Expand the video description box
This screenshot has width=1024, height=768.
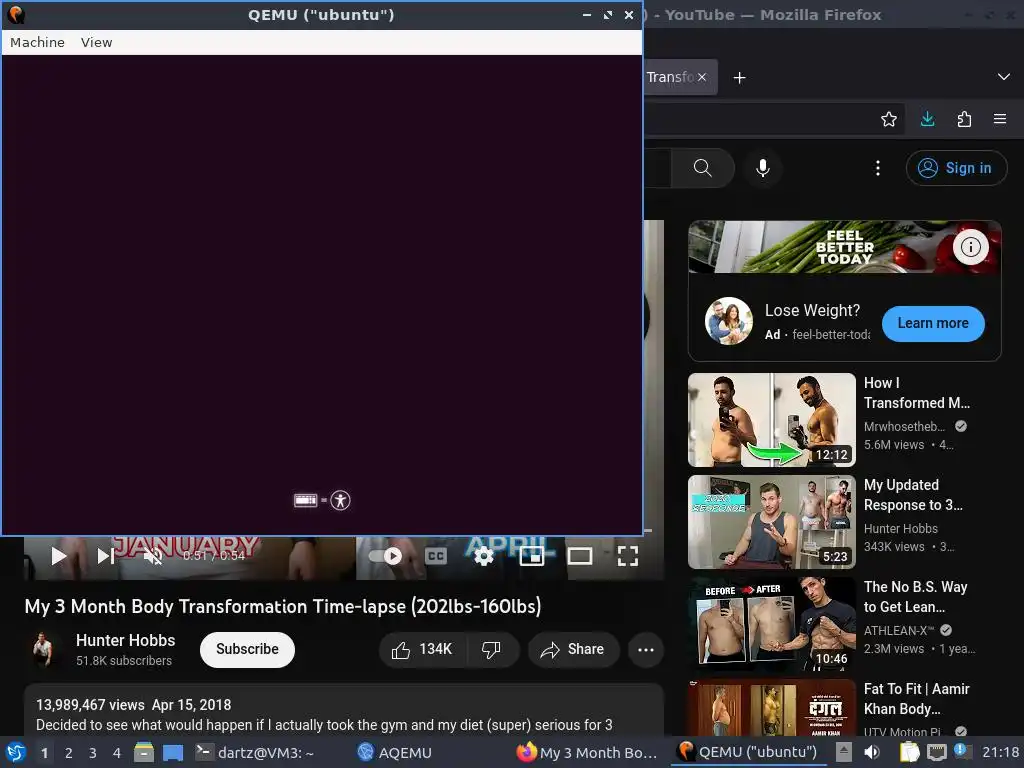click(344, 710)
